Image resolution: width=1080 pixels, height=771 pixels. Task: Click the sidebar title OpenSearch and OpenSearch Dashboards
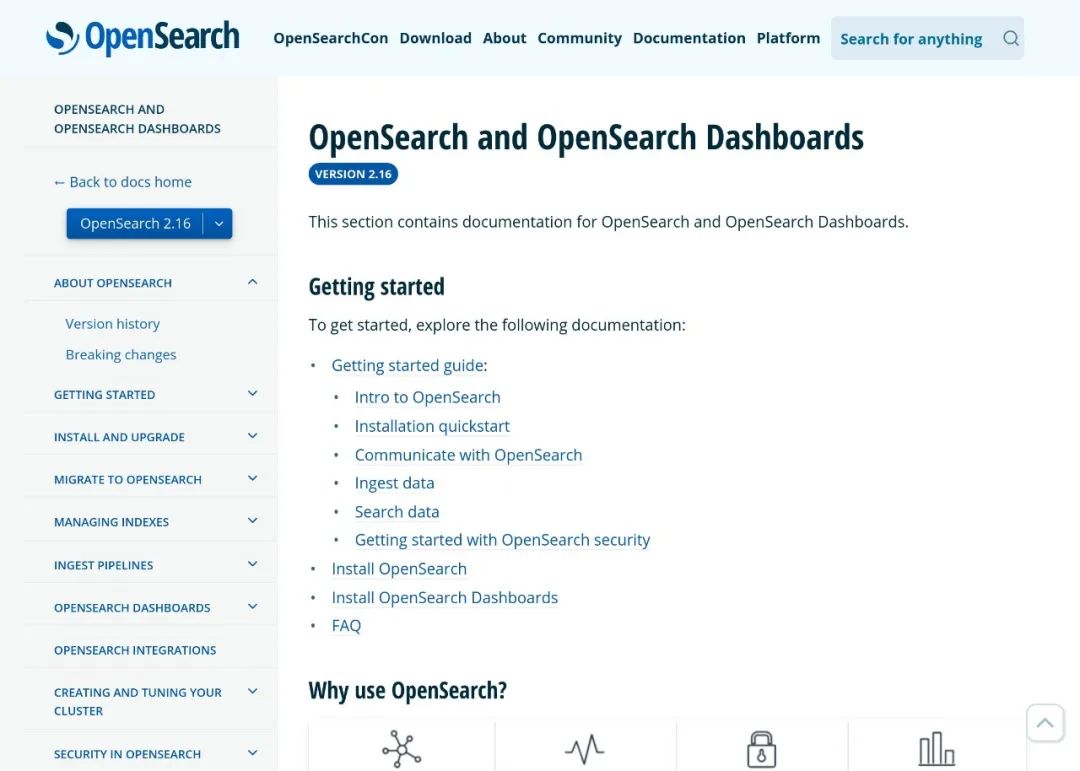[x=137, y=119]
